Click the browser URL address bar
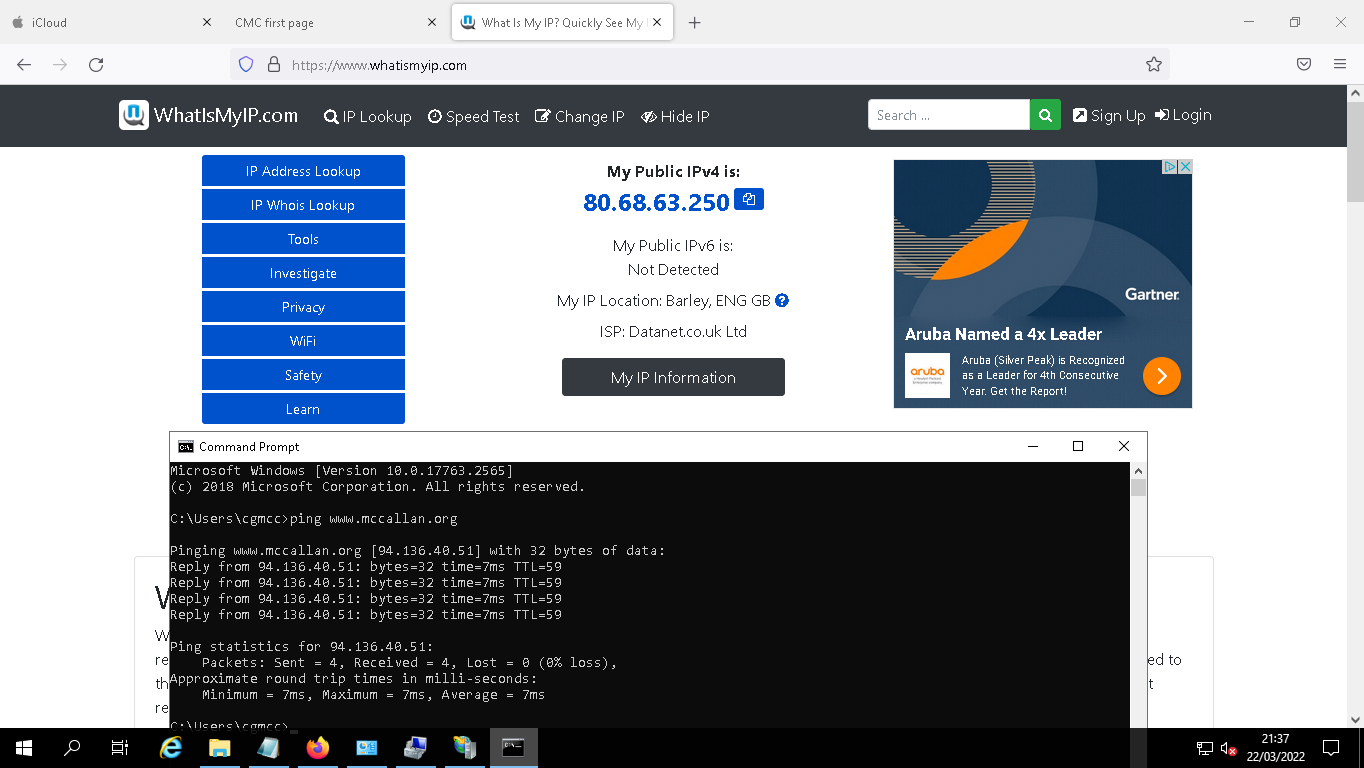1364x768 pixels. tap(700, 64)
